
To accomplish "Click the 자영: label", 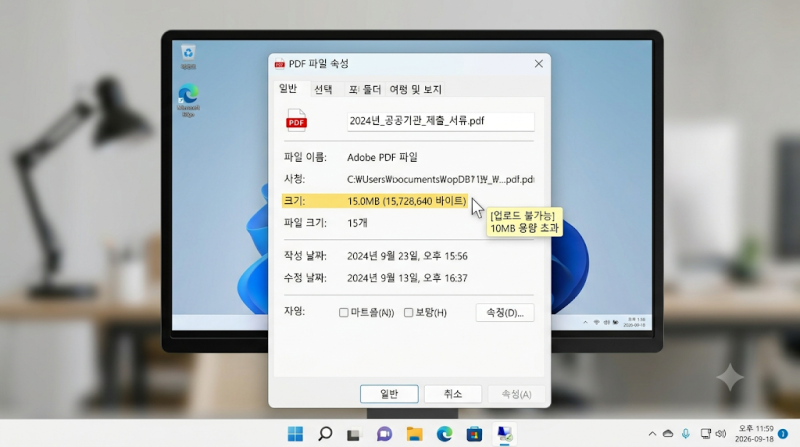I will [x=294, y=311].
